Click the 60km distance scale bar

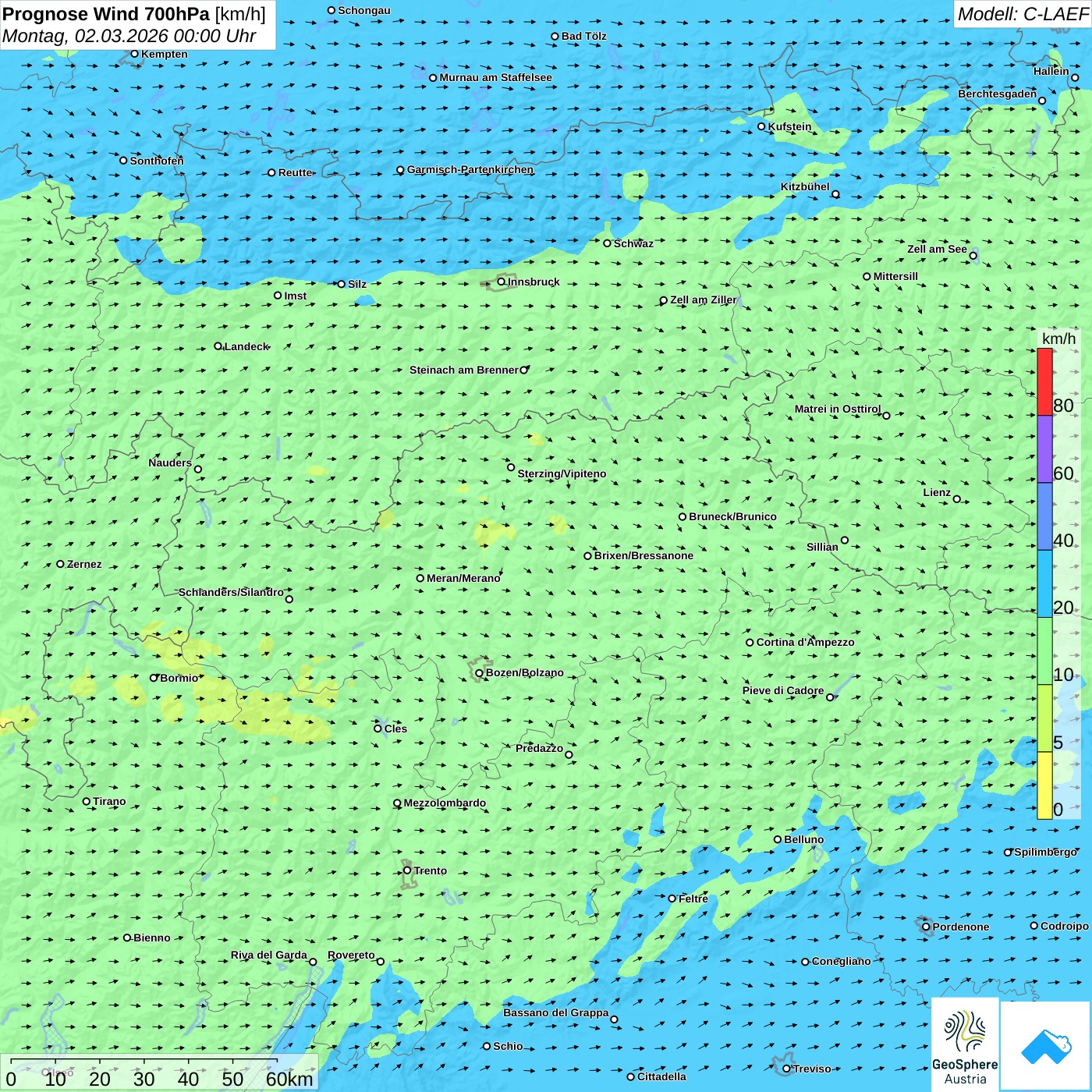point(144,1061)
